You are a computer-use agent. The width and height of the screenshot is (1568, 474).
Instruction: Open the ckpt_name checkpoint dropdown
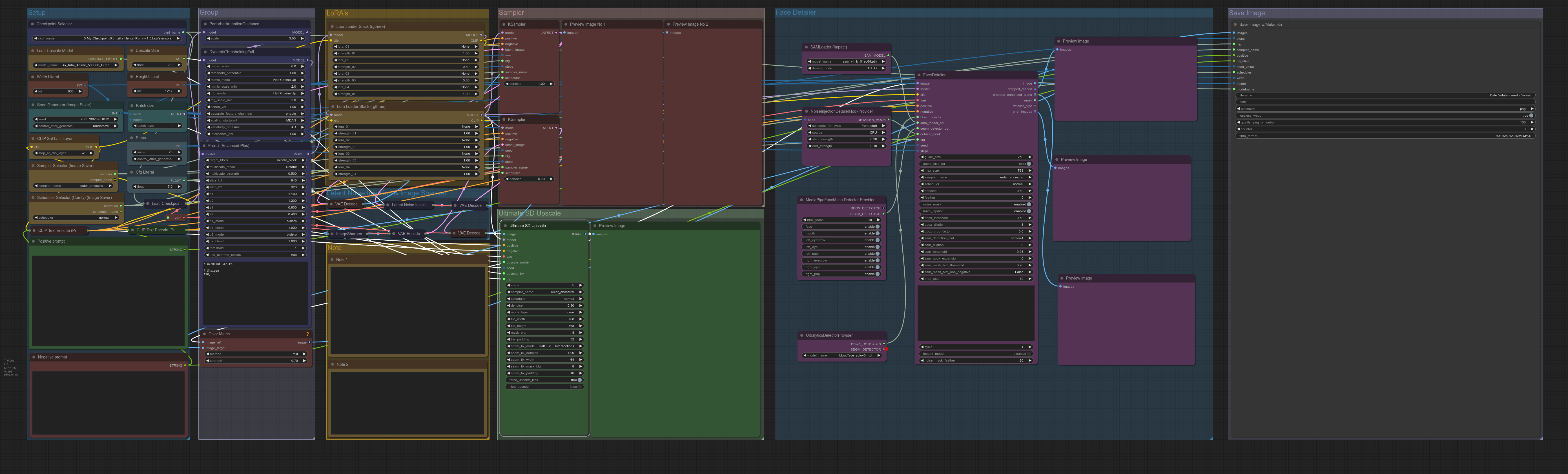[107, 38]
